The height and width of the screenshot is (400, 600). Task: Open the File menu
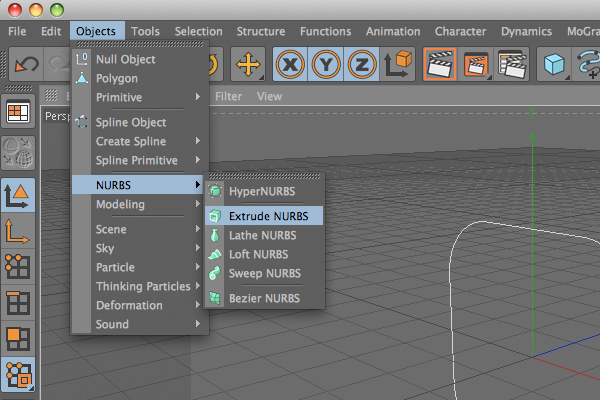(17, 31)
